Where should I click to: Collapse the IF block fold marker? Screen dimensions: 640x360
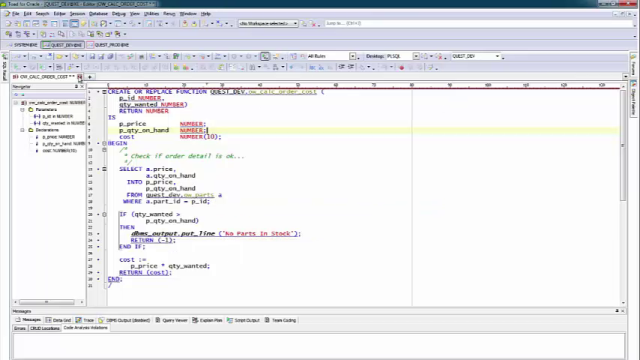click(104, 214)
